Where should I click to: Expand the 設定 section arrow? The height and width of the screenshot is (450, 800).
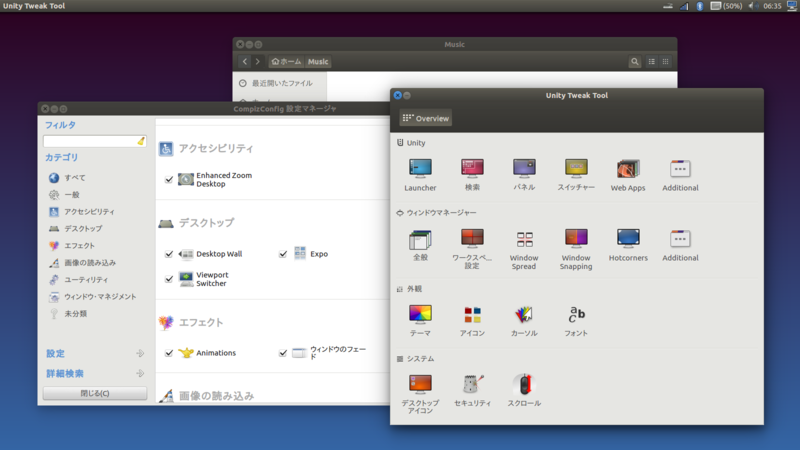point(140,354)
